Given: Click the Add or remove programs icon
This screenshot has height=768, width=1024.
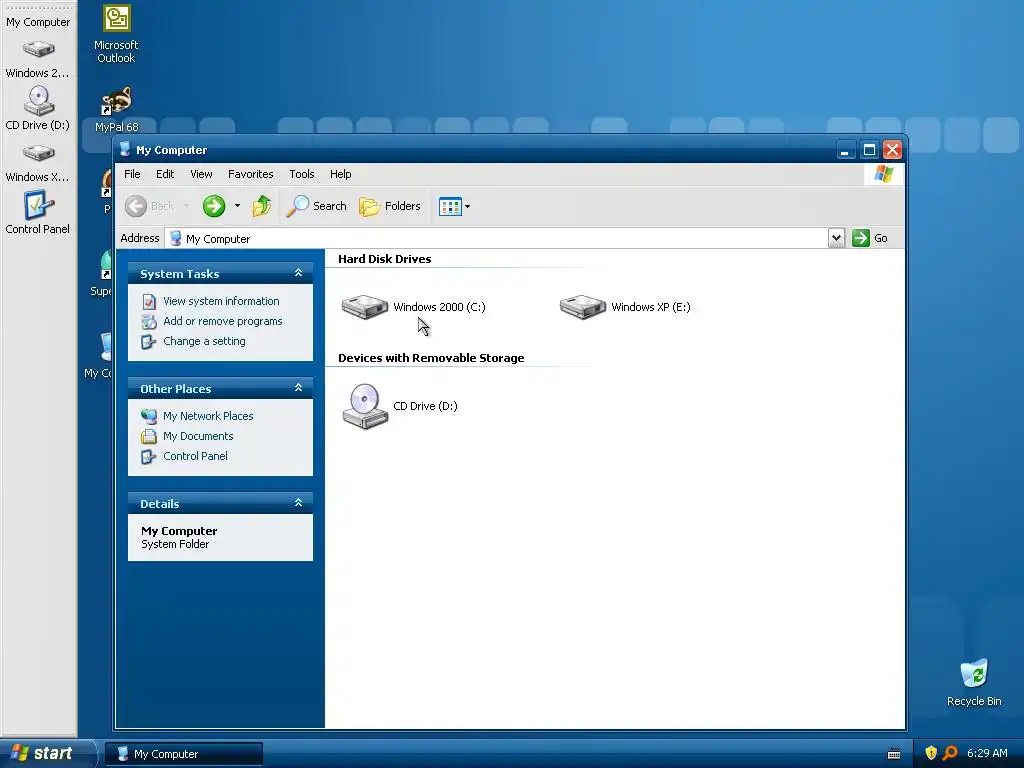Looking at the screenshot, I should 149,321.
